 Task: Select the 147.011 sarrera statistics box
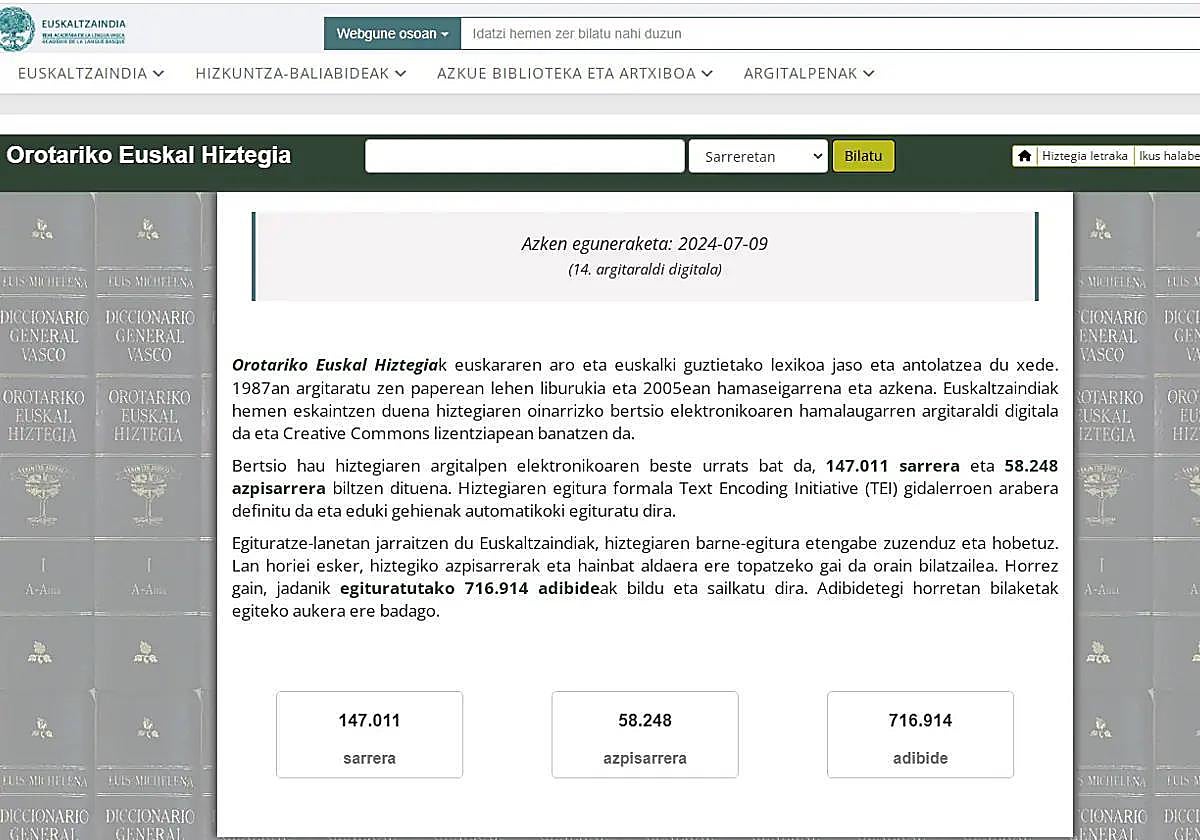point(369,734)
